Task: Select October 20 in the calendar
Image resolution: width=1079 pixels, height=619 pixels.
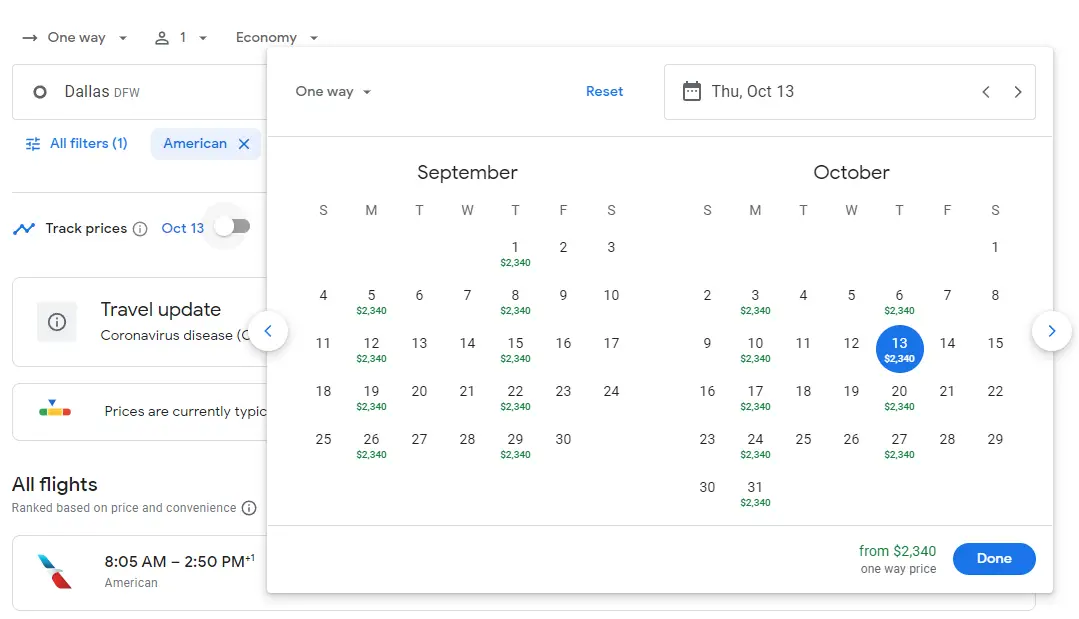Action: 899,396
